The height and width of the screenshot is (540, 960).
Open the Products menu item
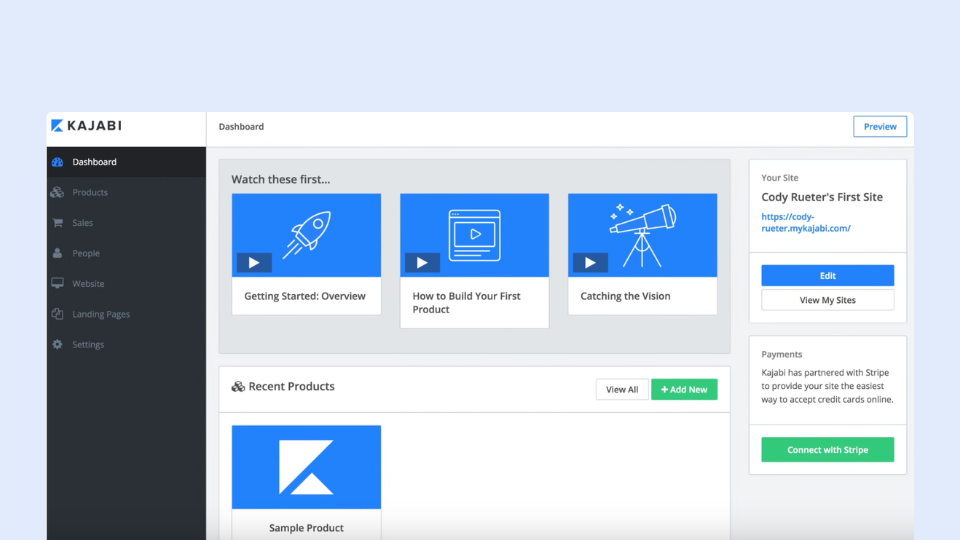click(126, 192)
